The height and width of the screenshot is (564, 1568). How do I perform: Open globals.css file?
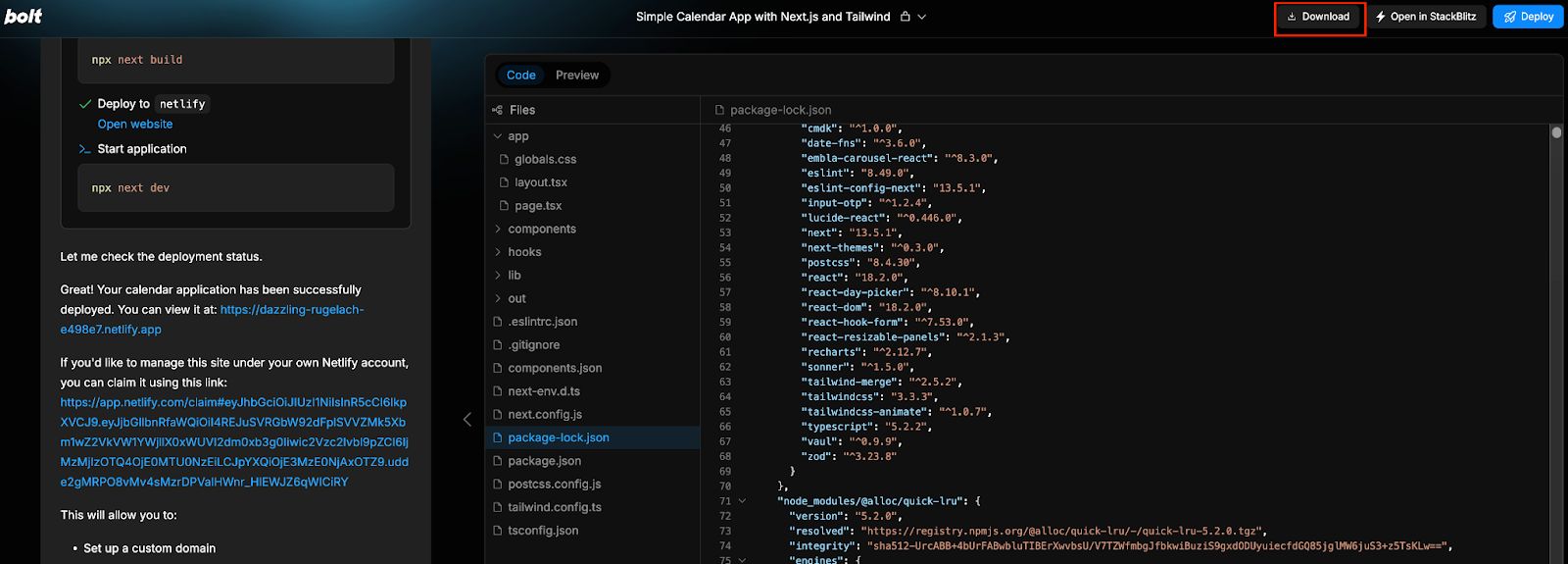click(545, 159)
